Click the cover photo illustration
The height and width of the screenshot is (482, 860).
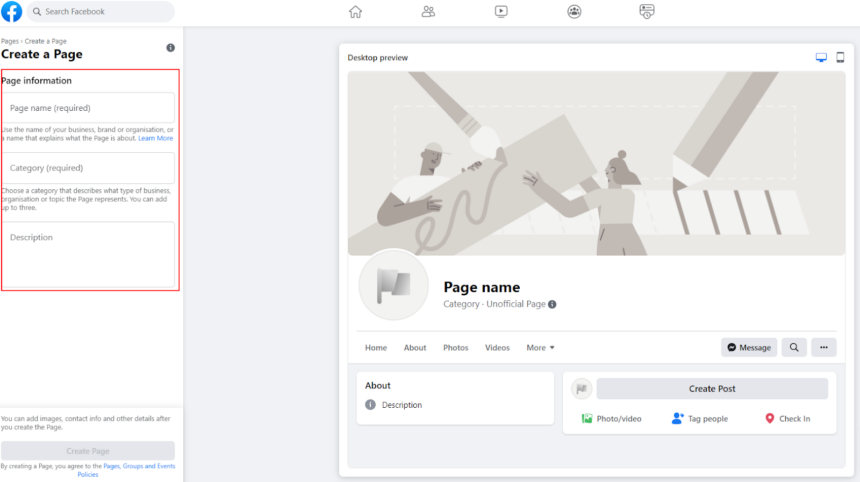point(596,163)
